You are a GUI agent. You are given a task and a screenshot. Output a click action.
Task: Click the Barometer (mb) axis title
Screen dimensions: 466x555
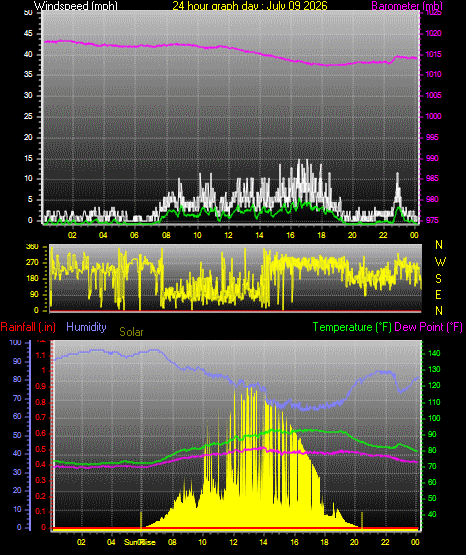[407, 5]
